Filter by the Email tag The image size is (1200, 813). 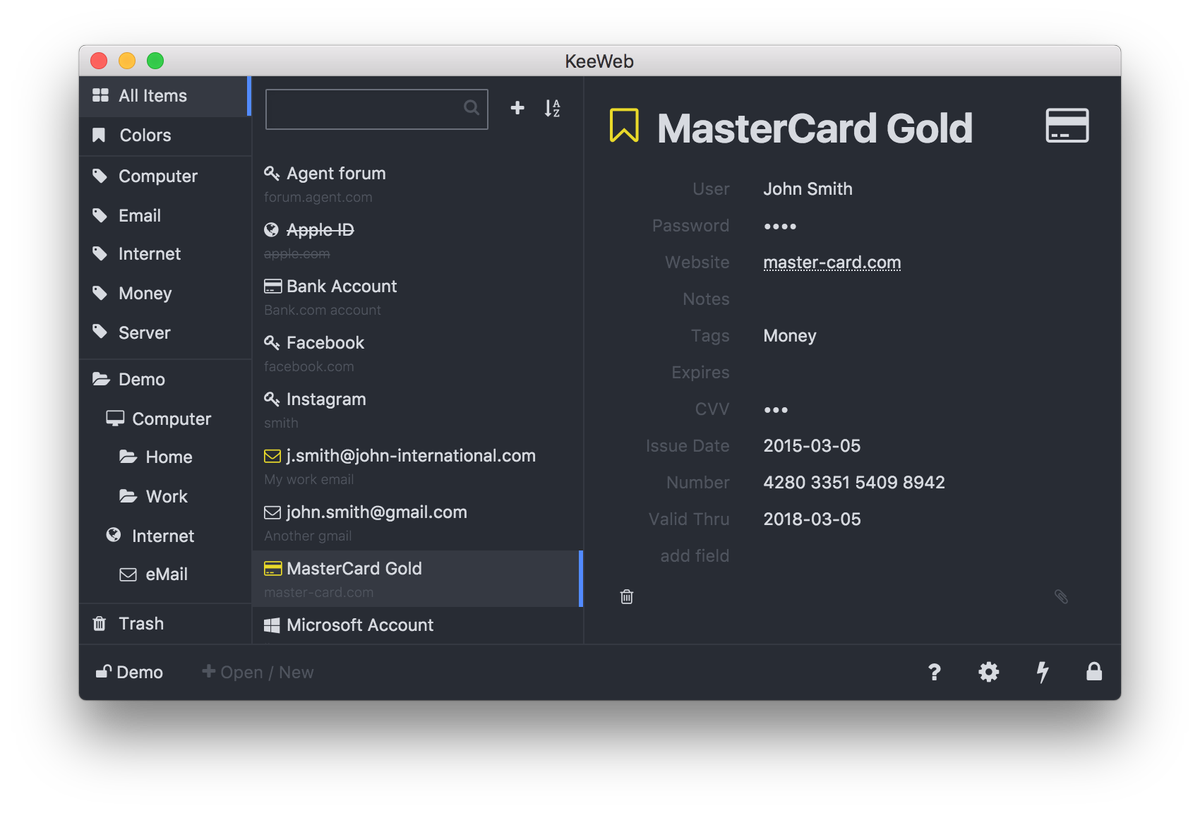pyautogui.click(x=165, y=215)
